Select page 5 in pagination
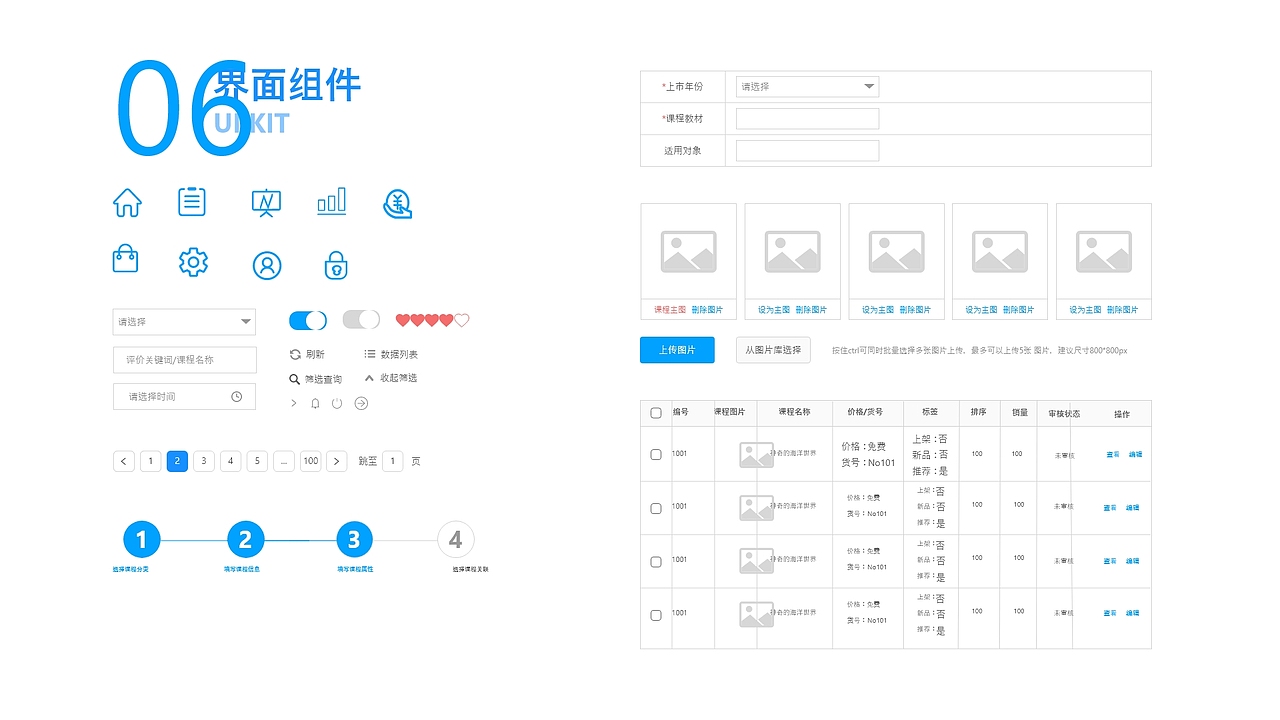Screen dimensions: 1280x720 [x=257, y=461]
